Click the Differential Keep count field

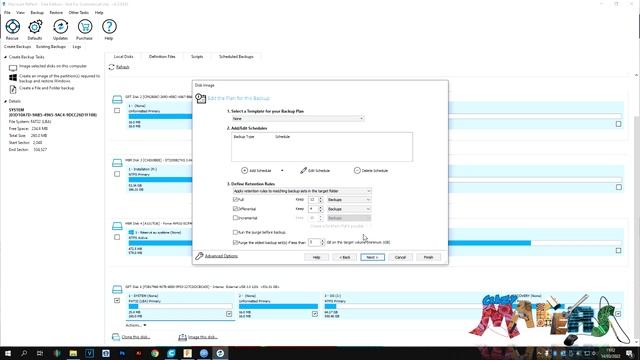[313, 209]
